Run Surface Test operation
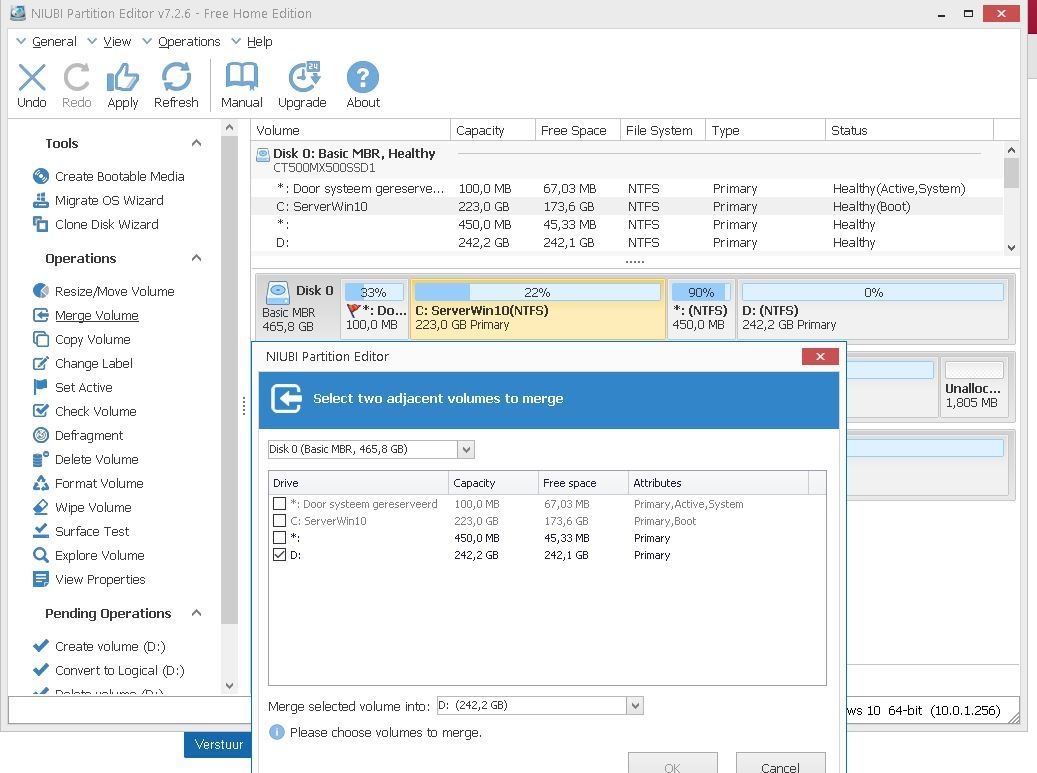 point(92,532)
